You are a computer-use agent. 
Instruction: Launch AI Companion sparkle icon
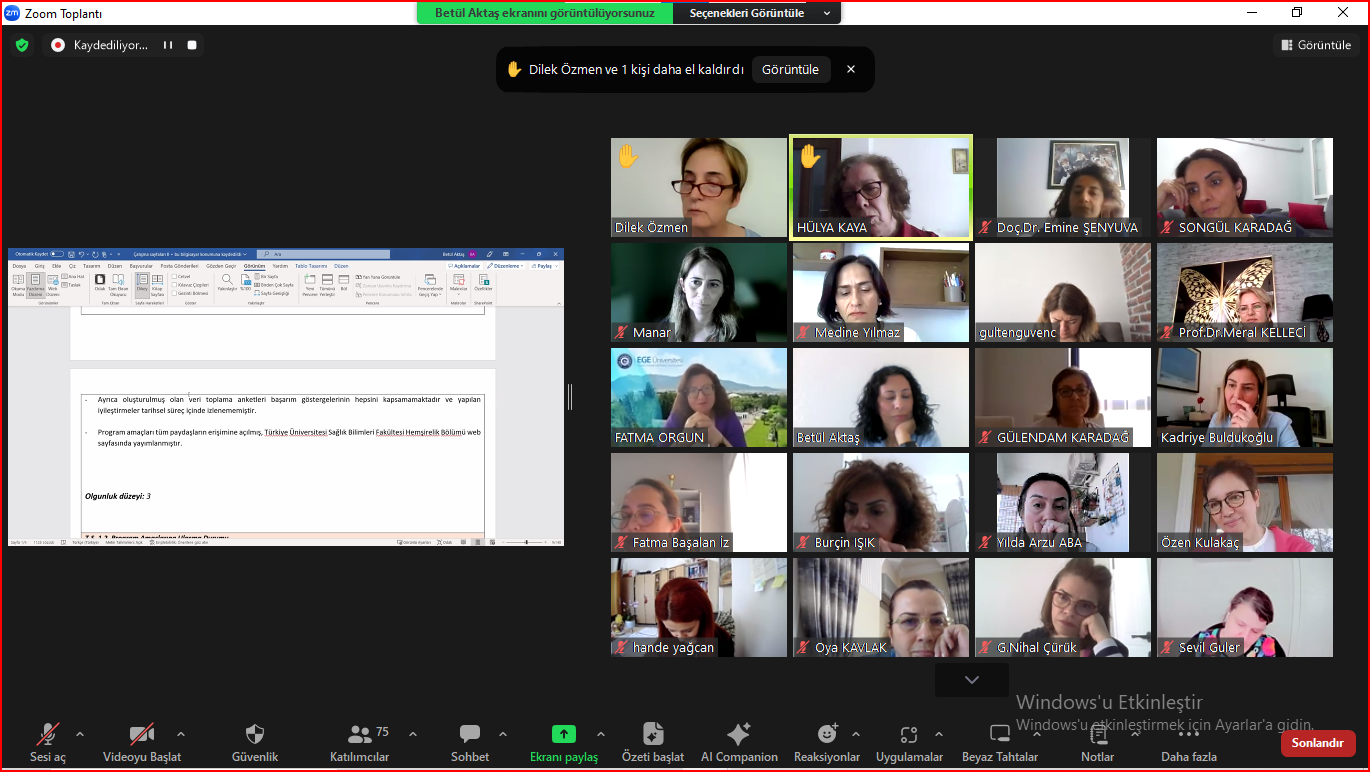739,735
